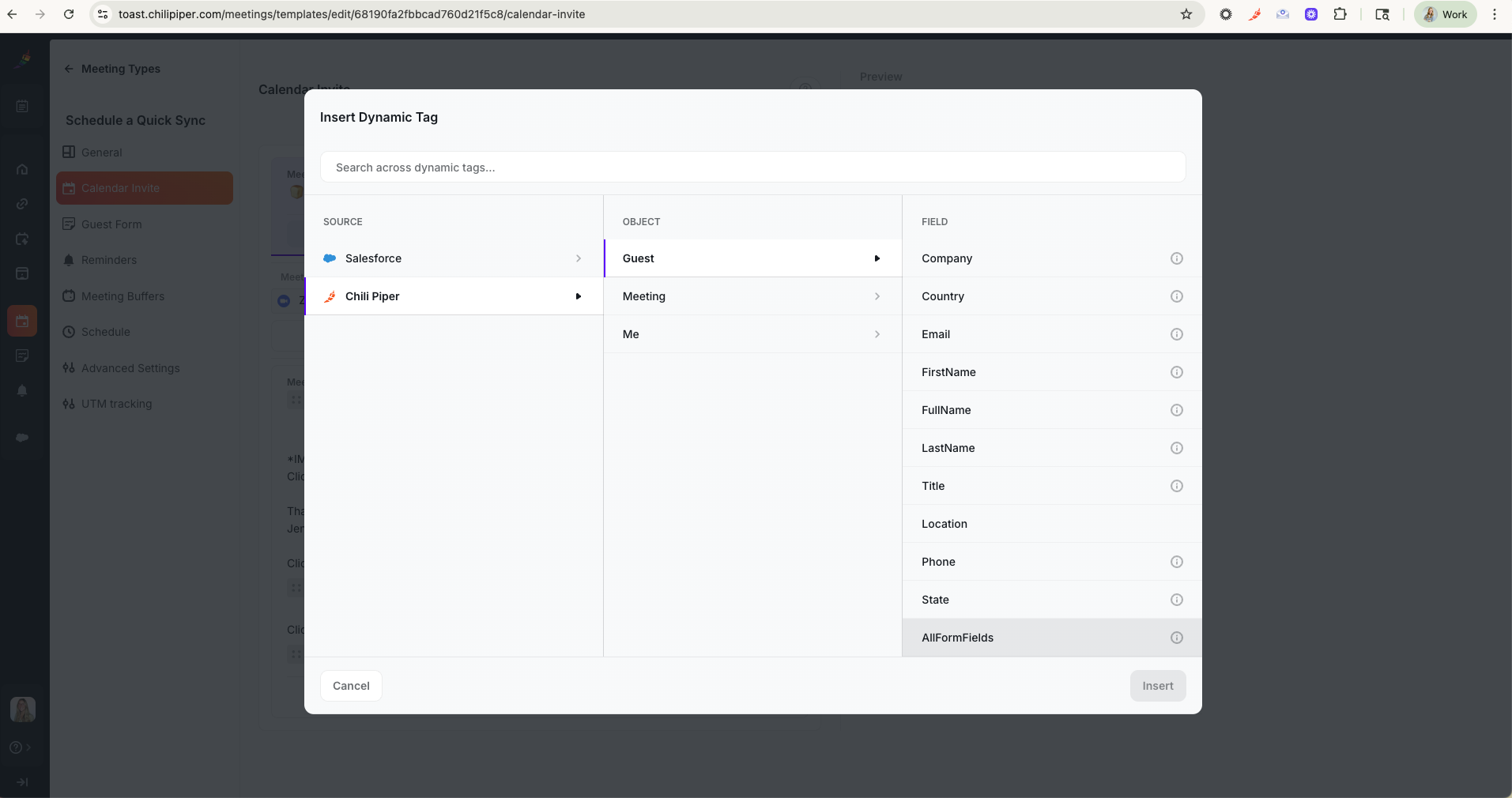Select the Guest object
This screenshot has width=1512, height=798.
[x=752, y=258]
